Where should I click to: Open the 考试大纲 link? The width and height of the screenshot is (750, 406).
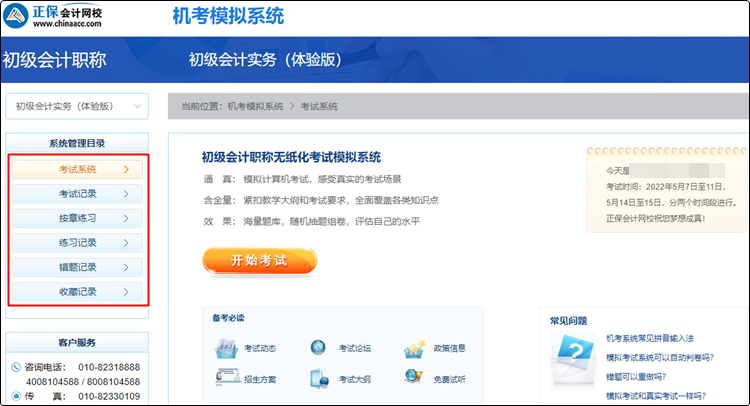coord(354,379)
